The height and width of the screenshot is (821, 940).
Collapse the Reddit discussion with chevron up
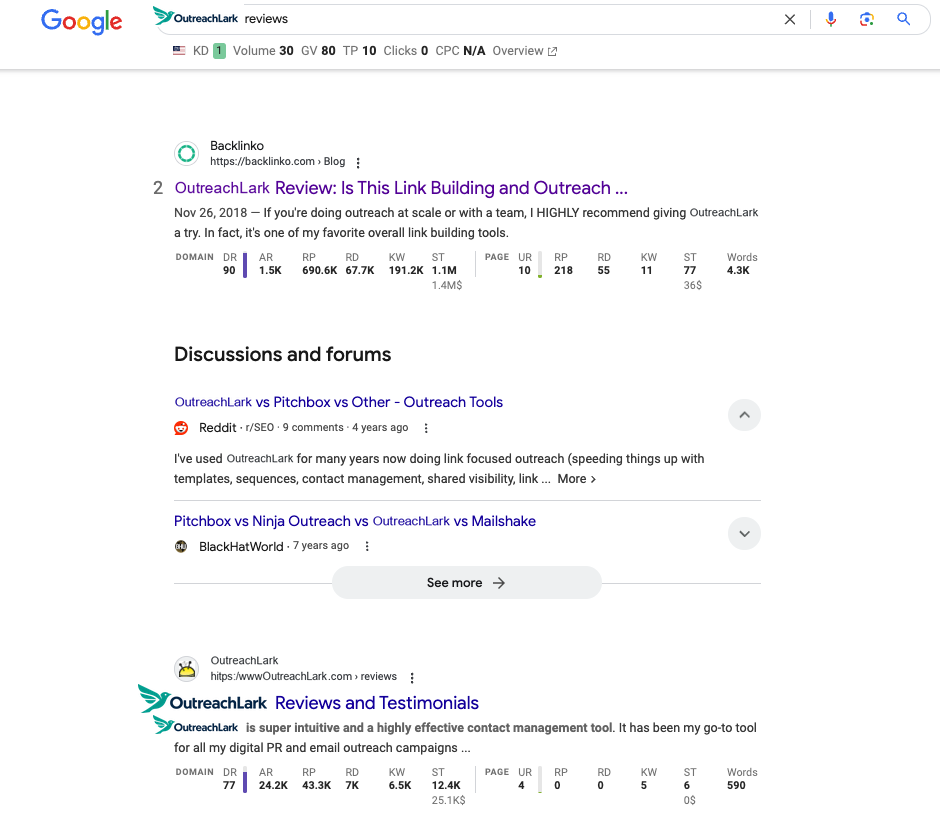click(x=744, y=415)
